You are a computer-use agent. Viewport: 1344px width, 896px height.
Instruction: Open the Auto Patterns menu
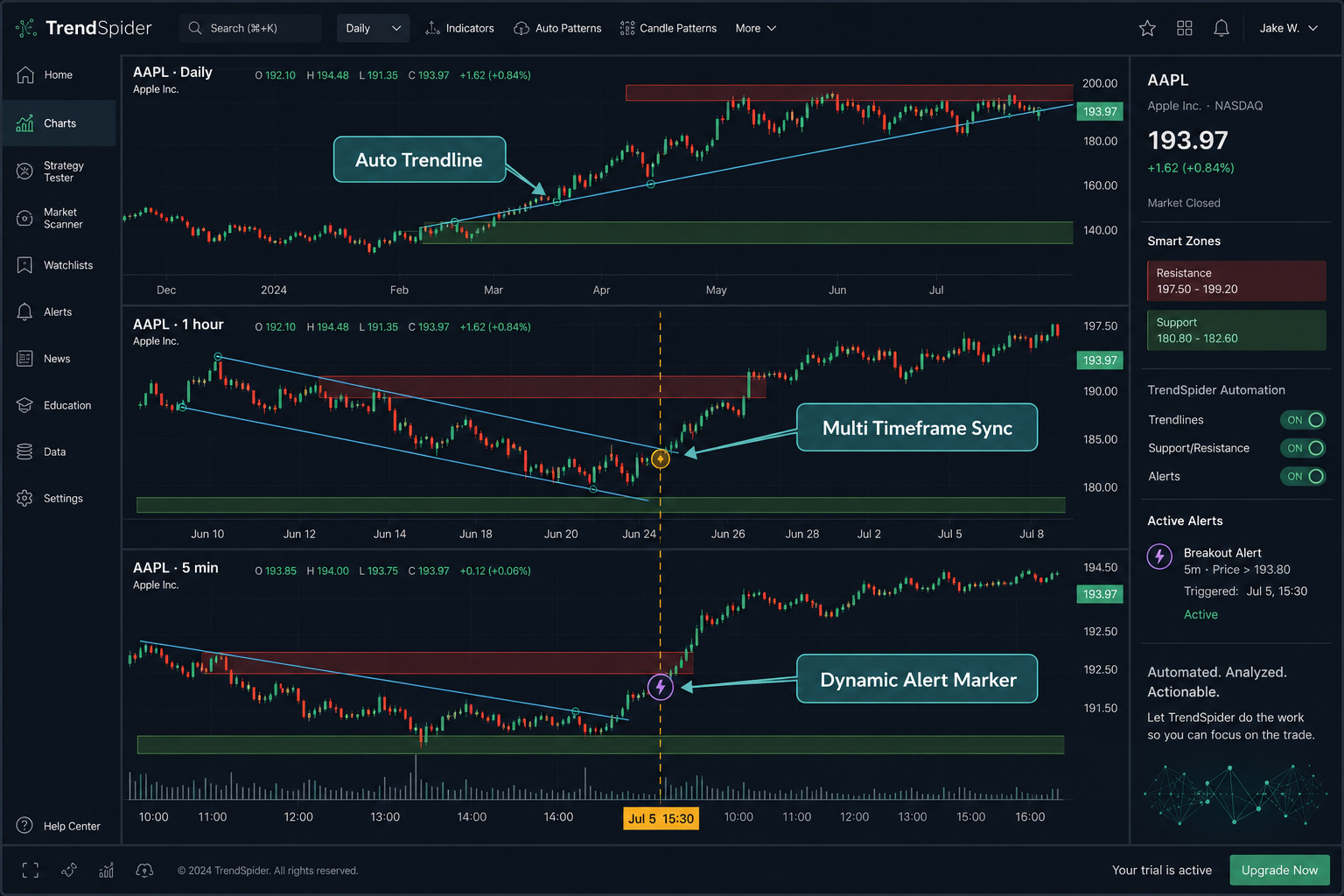pos(557,28)
